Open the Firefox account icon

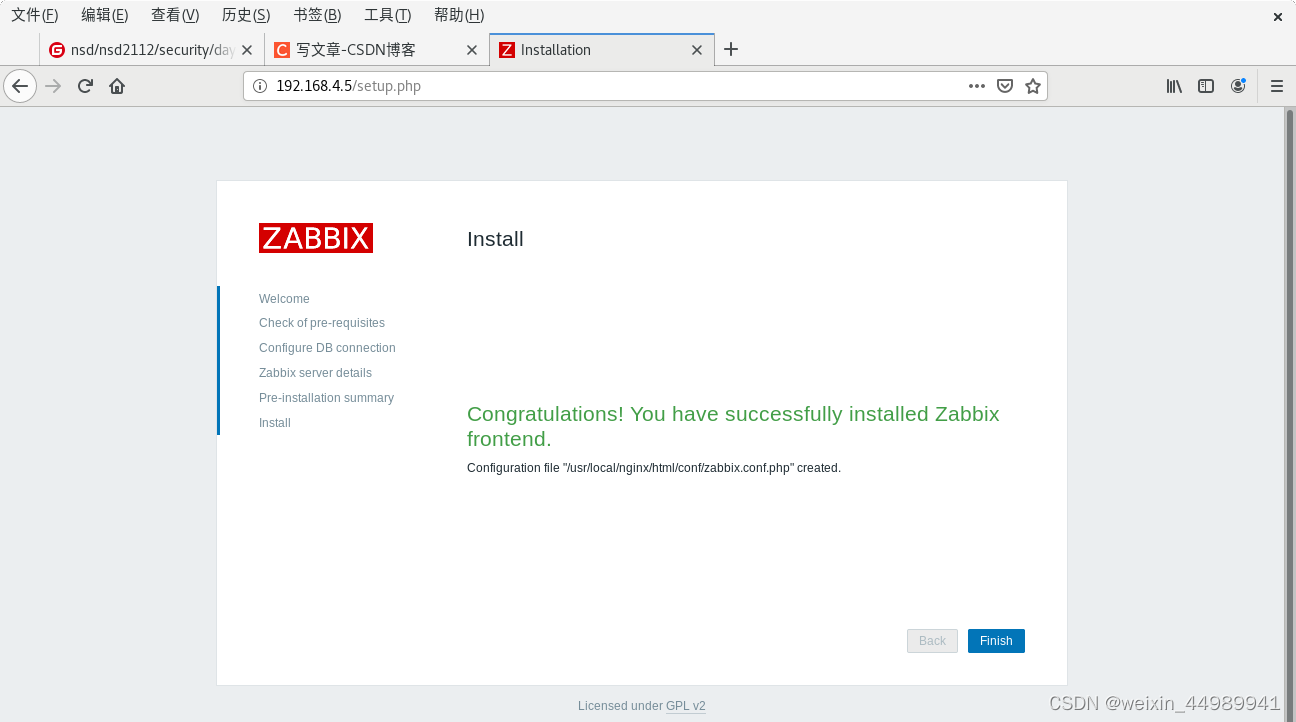point(1238,86)
